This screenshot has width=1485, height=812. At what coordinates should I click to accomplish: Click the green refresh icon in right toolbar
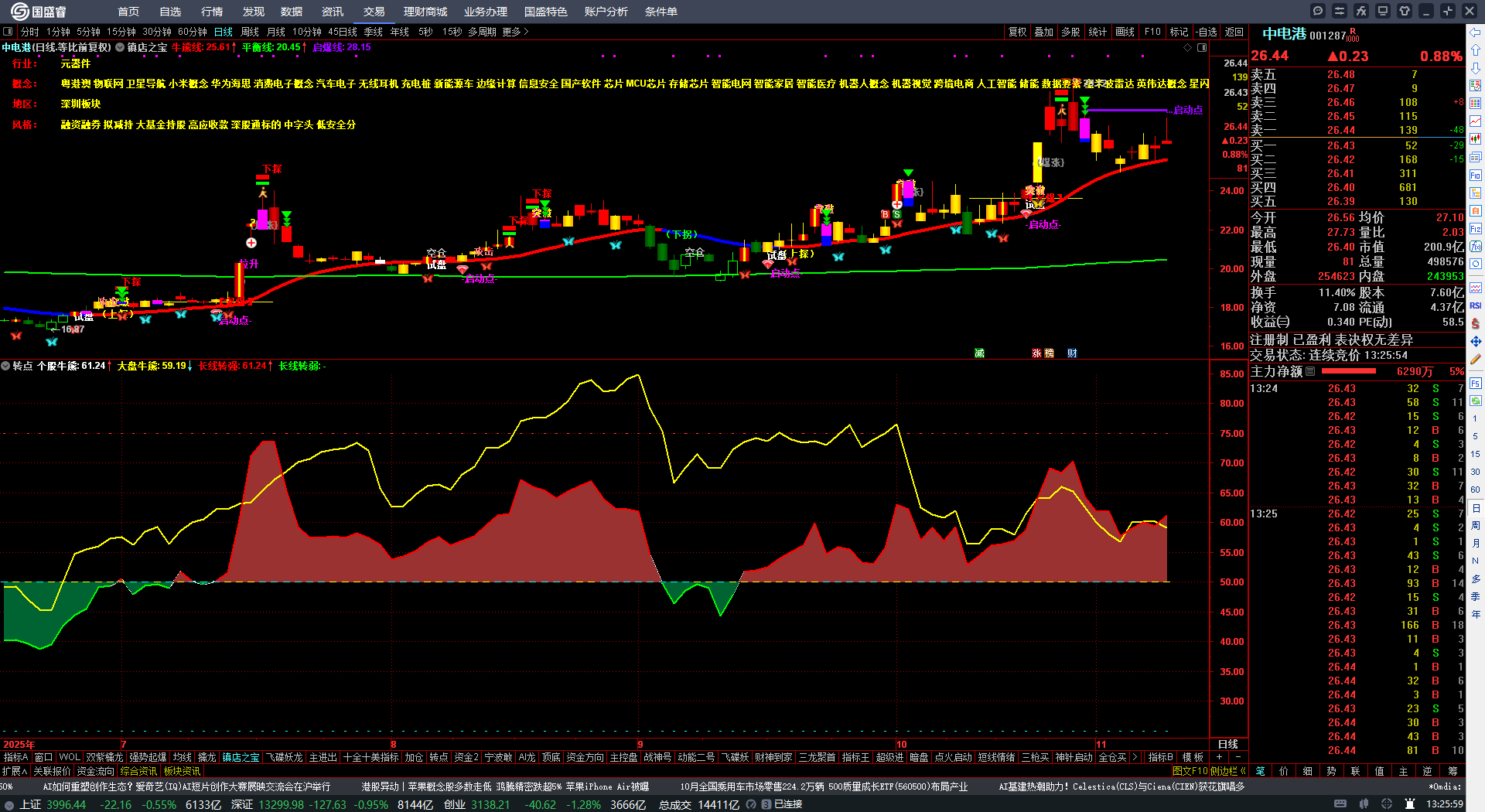(x=1476, y=400)
